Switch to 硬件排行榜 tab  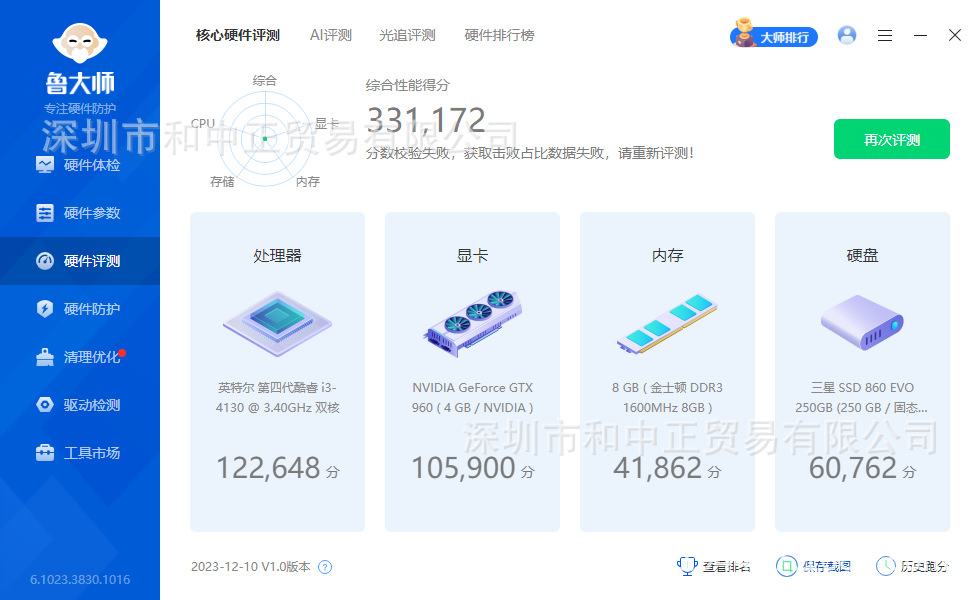pyautogui.click(x=499, y=35)
